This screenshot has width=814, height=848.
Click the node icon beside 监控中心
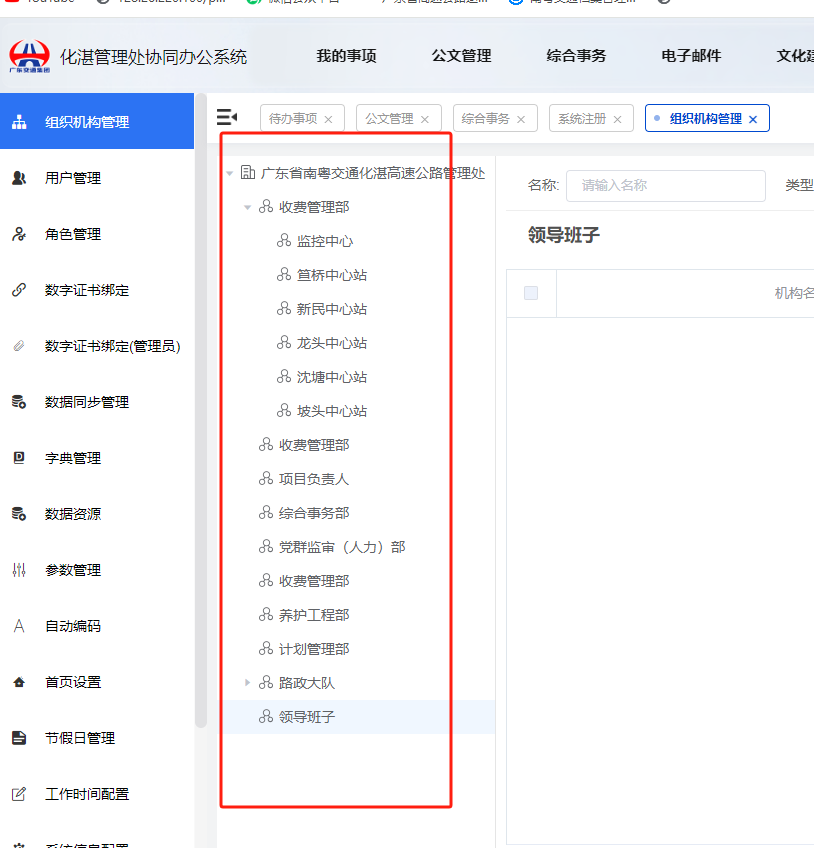284,241
